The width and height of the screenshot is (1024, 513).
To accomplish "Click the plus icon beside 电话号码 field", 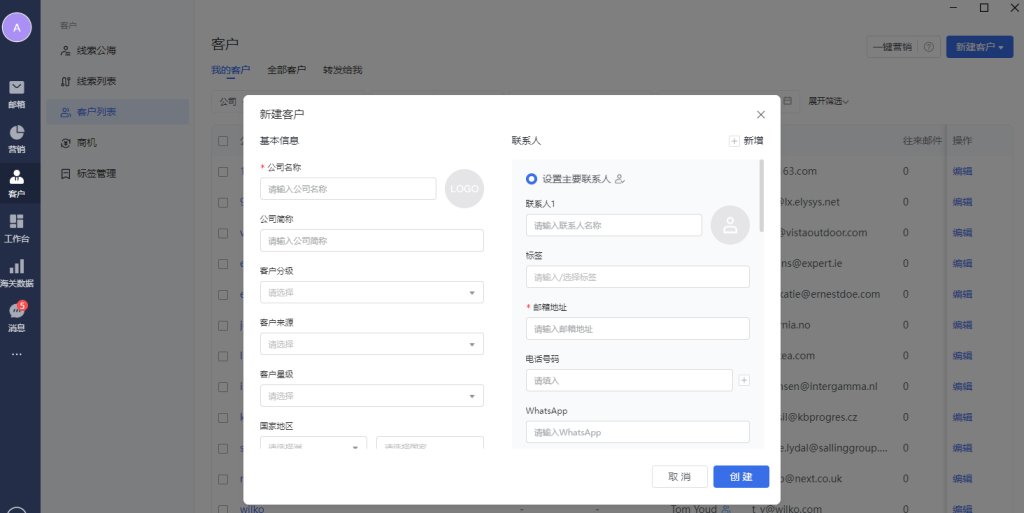I will pos(743,380).
